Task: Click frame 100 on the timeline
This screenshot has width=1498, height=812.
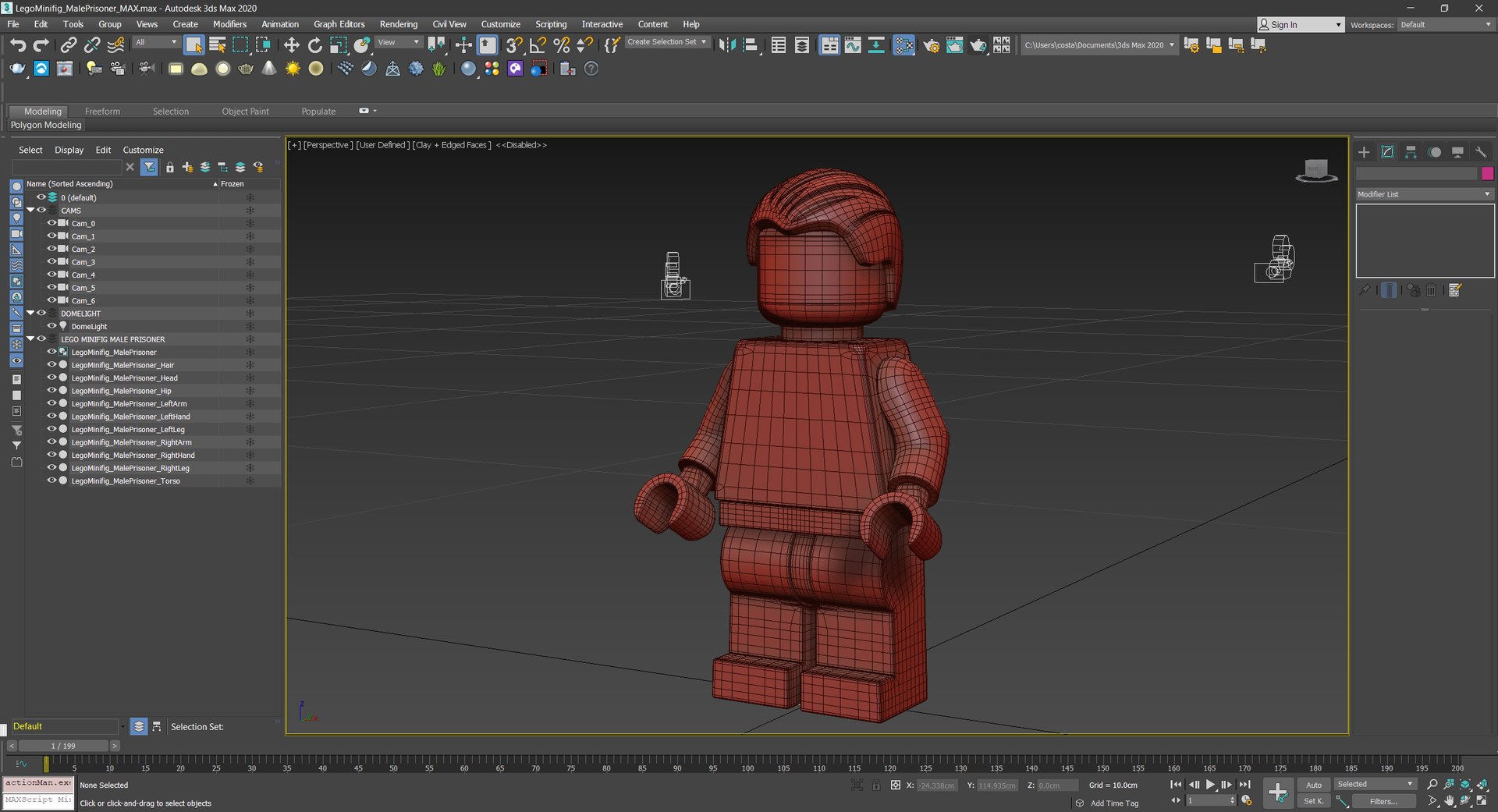Action: tap(748, 768)
